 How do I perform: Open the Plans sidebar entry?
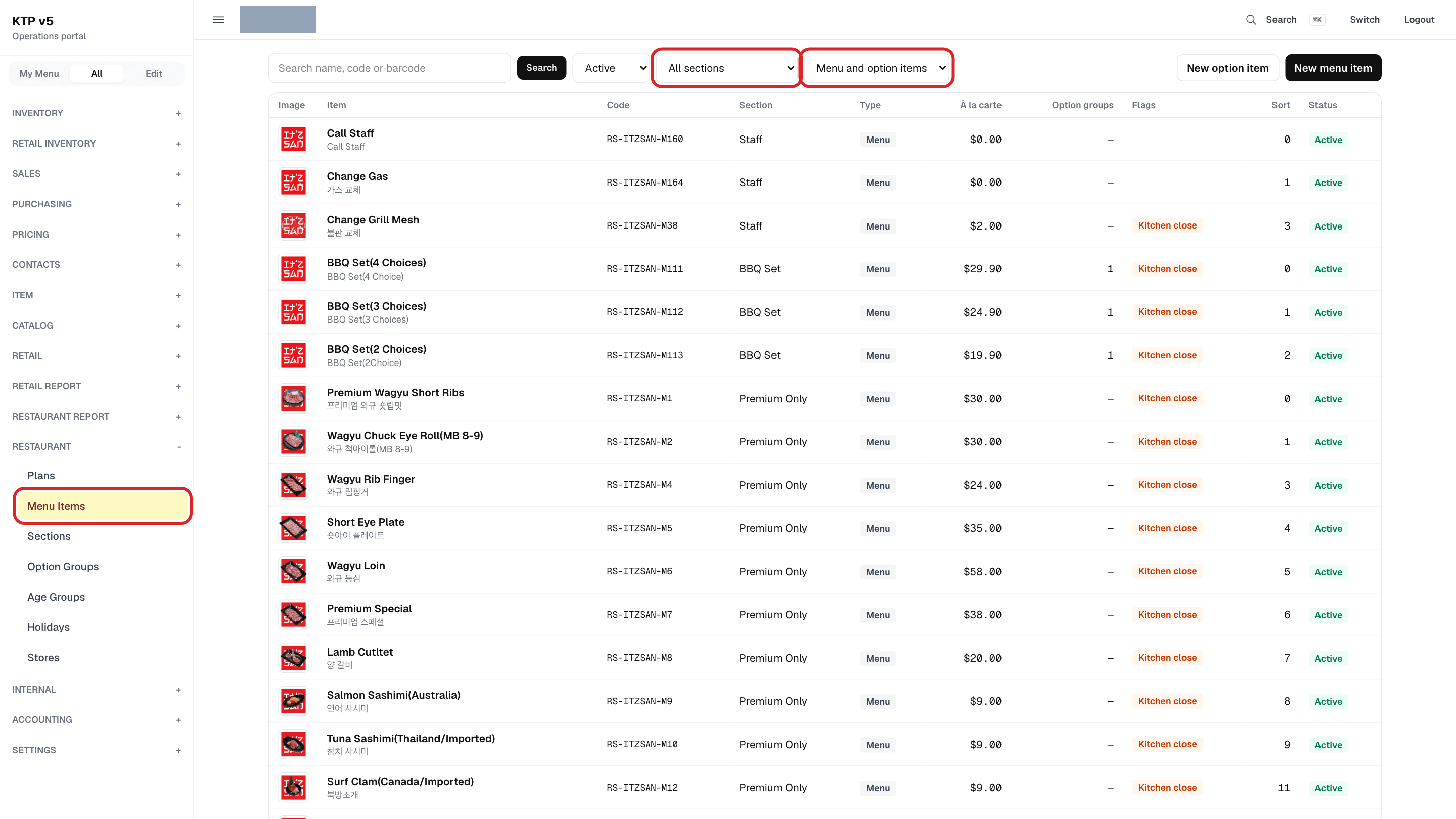[41, 475]
